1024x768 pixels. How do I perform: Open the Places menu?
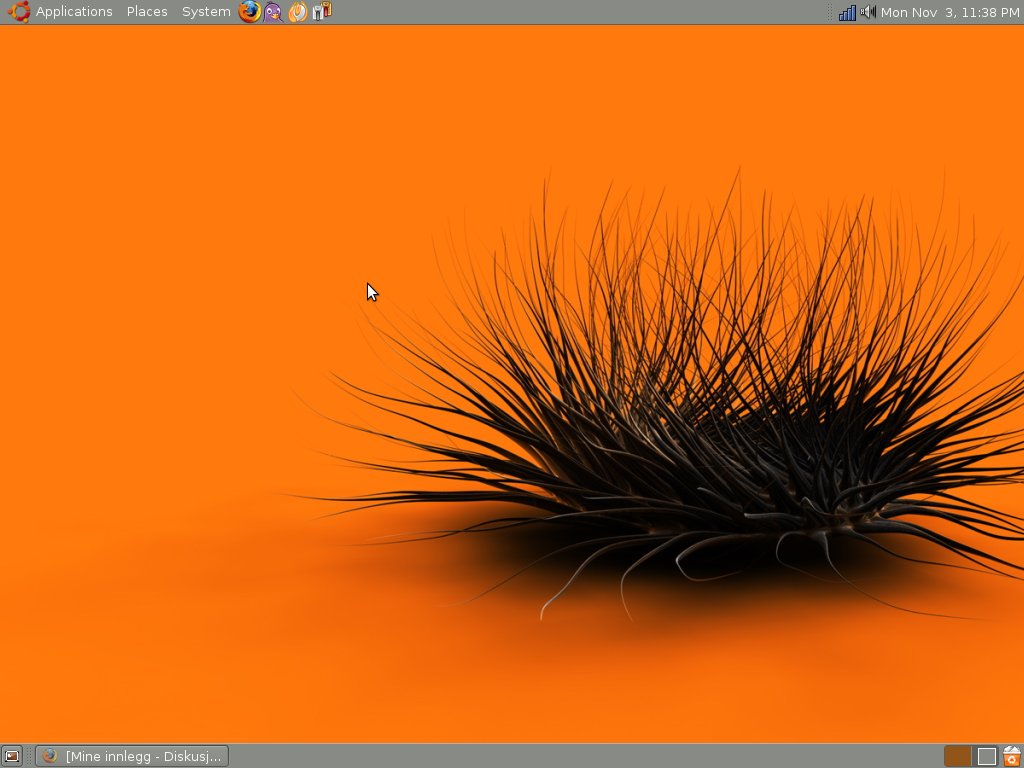coord(147,12)
